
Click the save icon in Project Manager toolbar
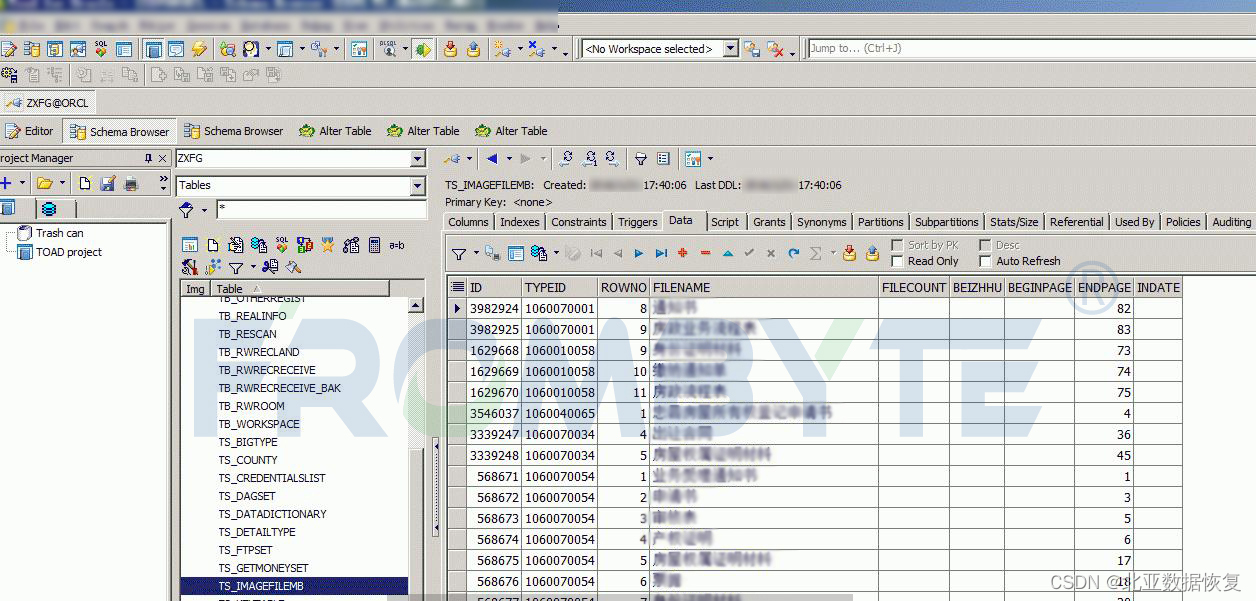(108, 184)
